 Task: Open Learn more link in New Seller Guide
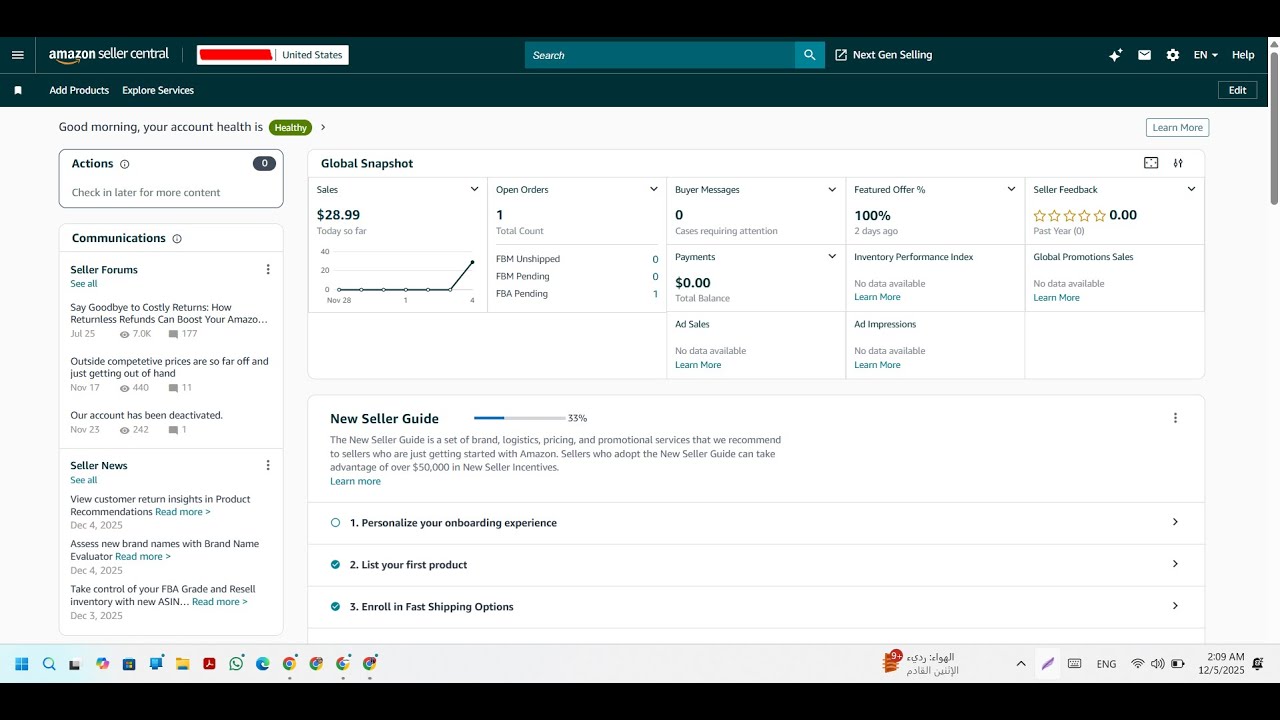[355, 481]
